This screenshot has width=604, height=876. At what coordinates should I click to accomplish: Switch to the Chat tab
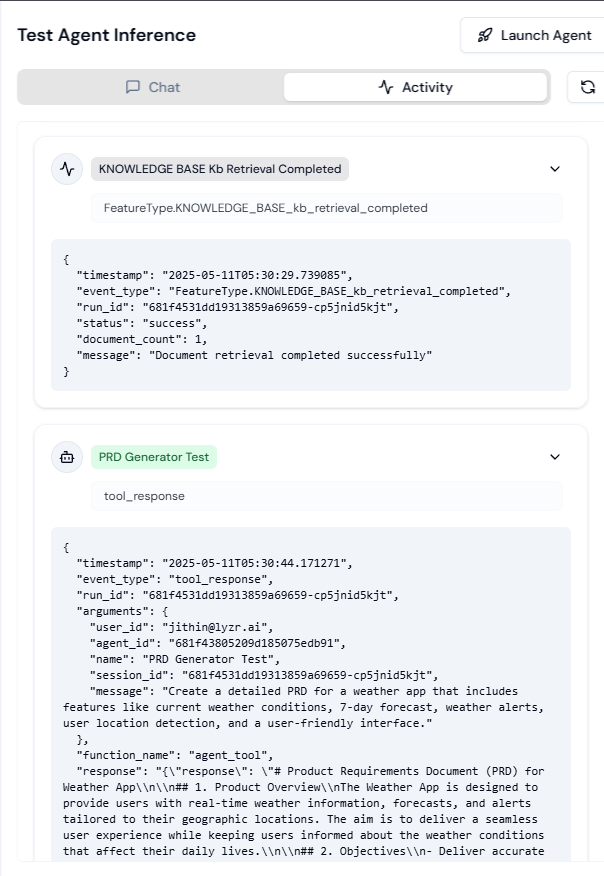coord(150,87)
